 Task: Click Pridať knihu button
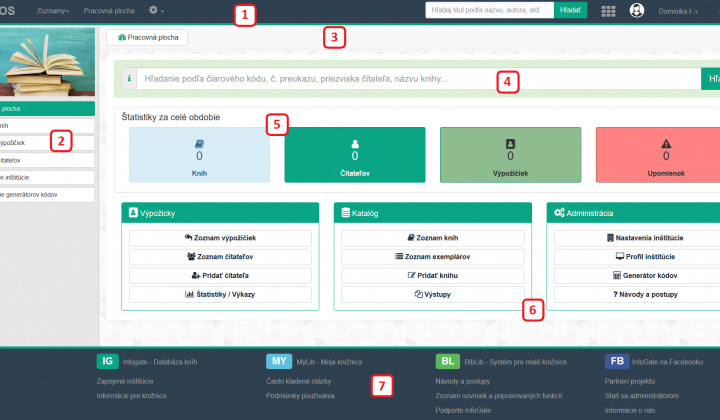tap(433, 275)
